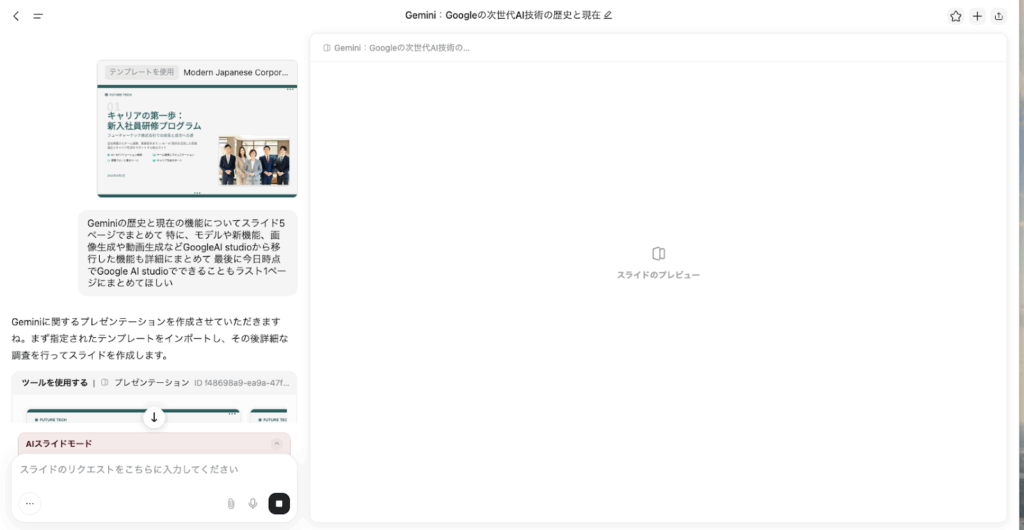Attach a file using the paperclip icon

pos(231,504)
